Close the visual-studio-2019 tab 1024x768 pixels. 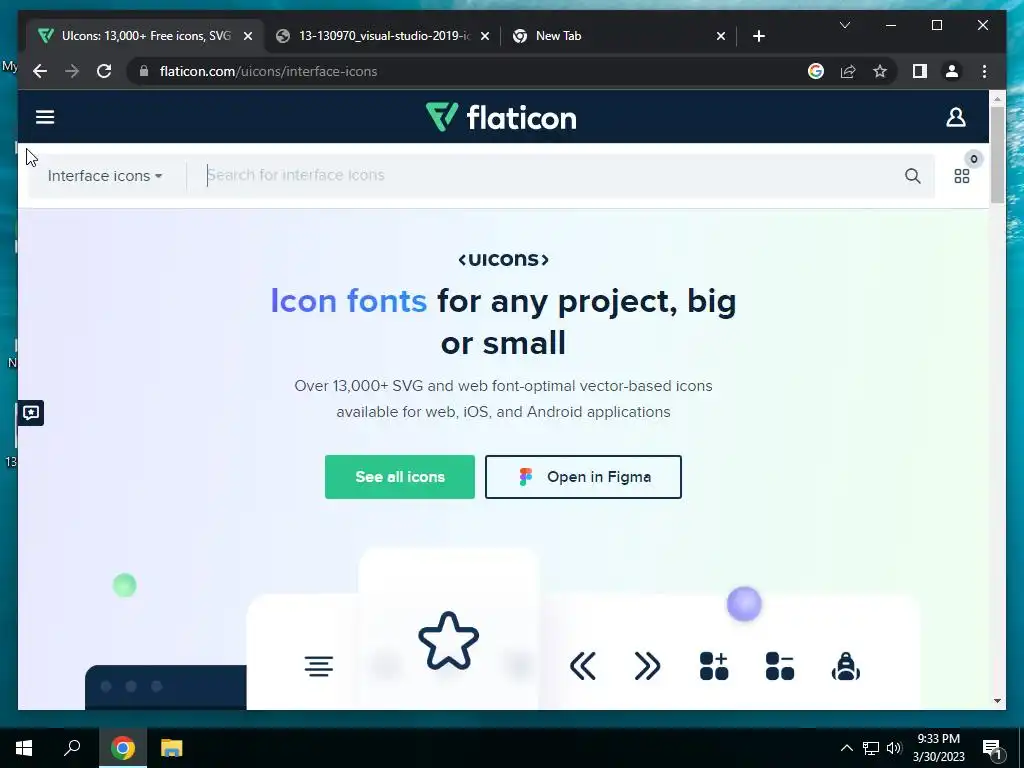485,36
